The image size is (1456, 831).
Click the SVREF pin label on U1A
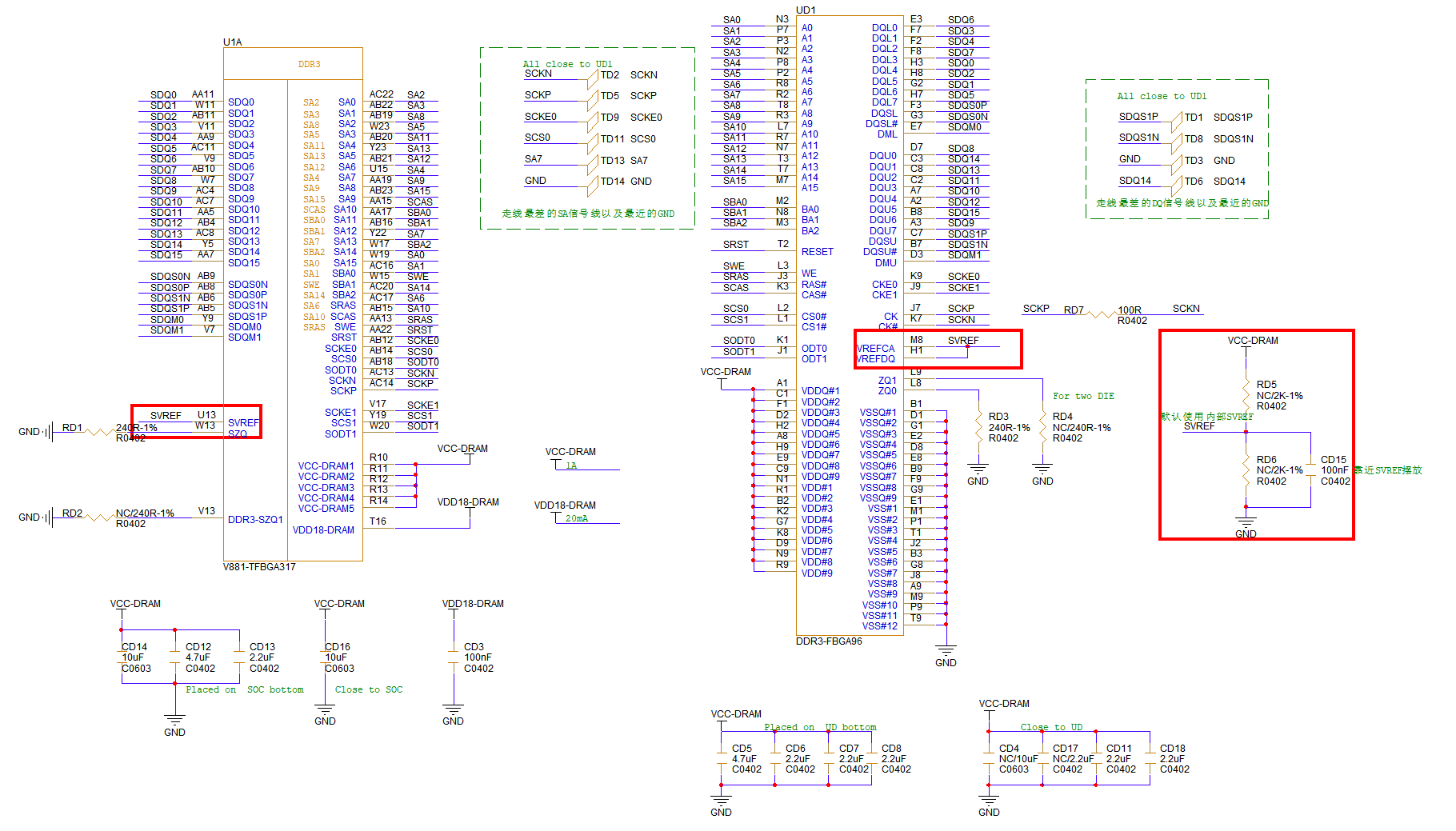coord(243,423)
